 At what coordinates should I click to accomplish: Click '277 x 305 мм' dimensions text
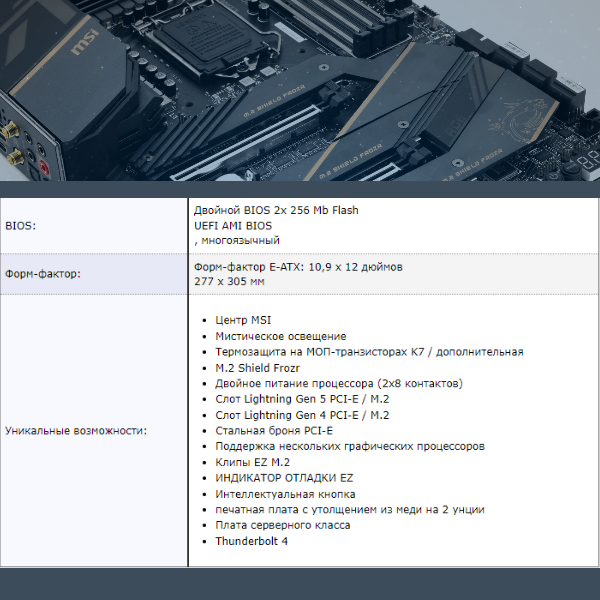(x=229, y=282)
